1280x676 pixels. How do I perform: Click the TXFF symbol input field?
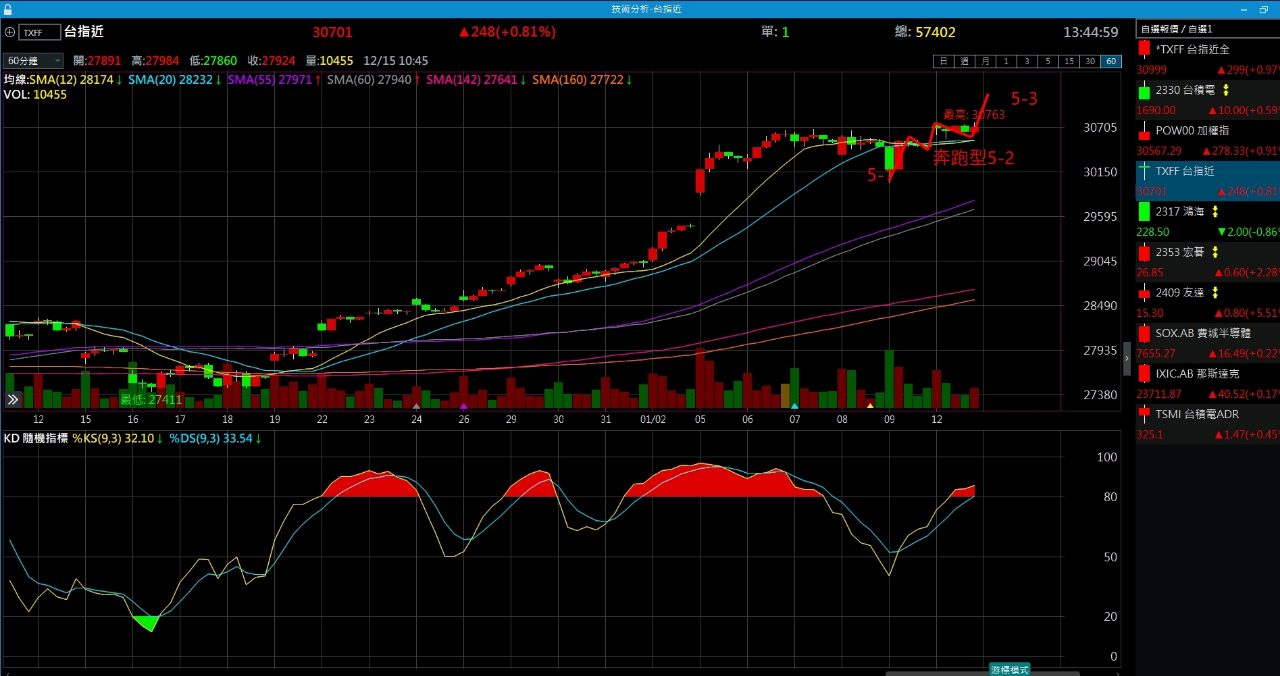pos(39,32)
